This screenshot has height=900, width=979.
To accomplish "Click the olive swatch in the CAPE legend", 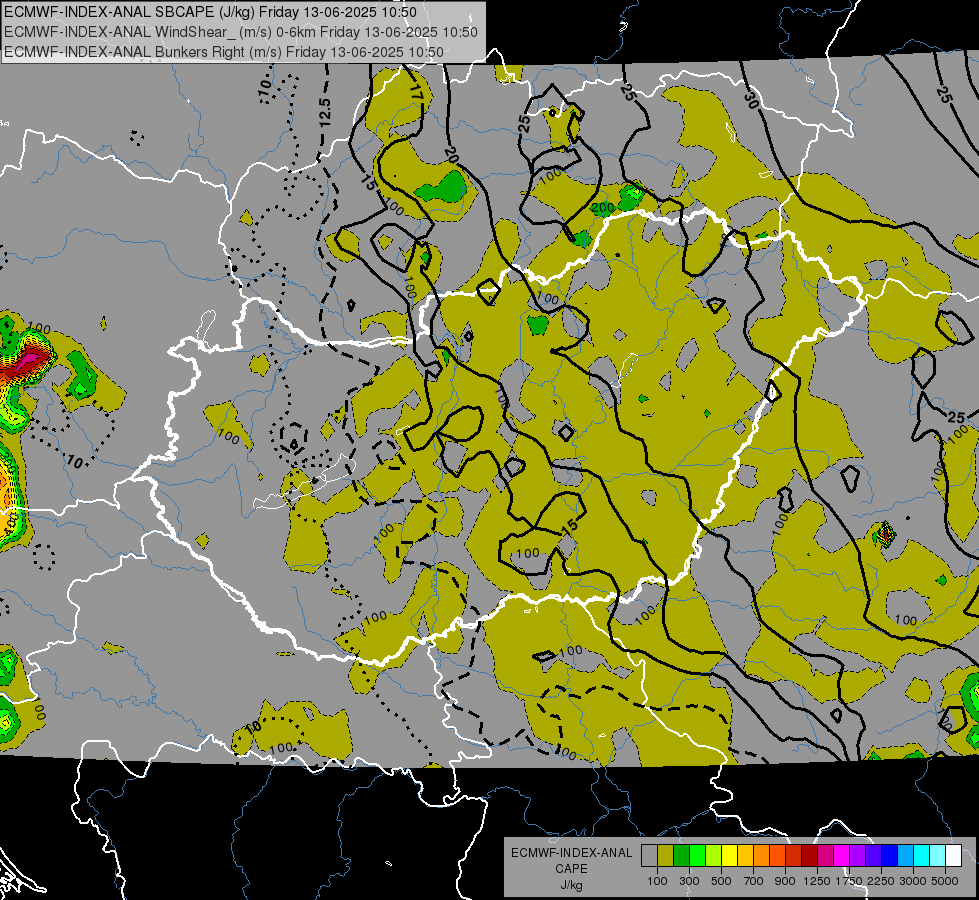I will point(666,856).
